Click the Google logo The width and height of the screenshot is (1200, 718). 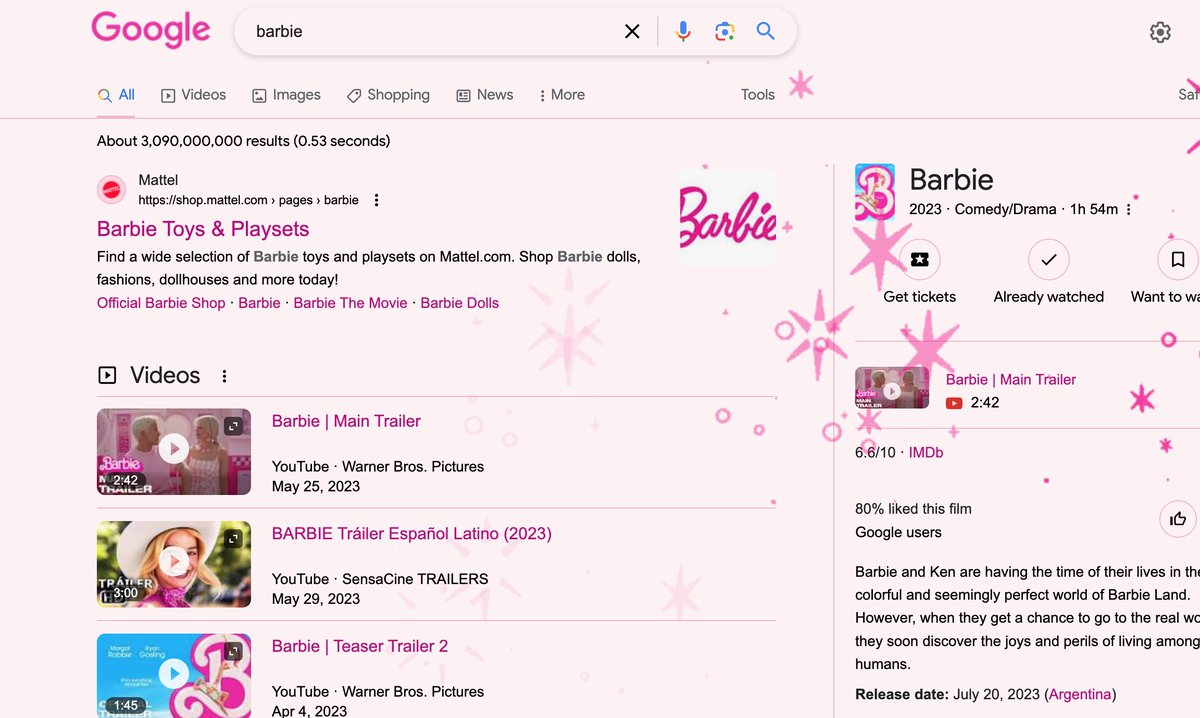[x=151, y=30]
